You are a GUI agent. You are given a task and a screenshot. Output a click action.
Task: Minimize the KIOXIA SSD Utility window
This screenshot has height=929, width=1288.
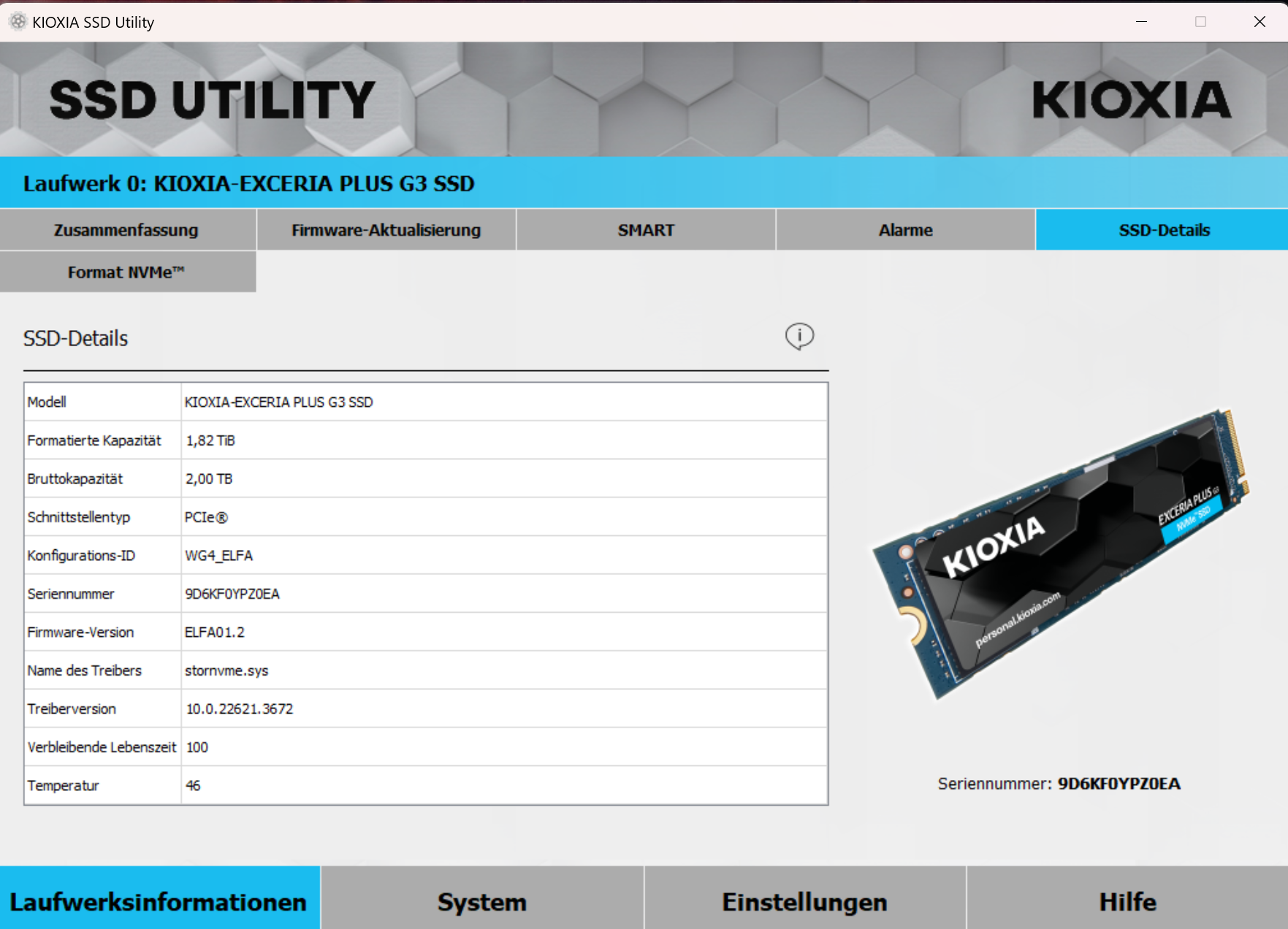click(1141, 22)
